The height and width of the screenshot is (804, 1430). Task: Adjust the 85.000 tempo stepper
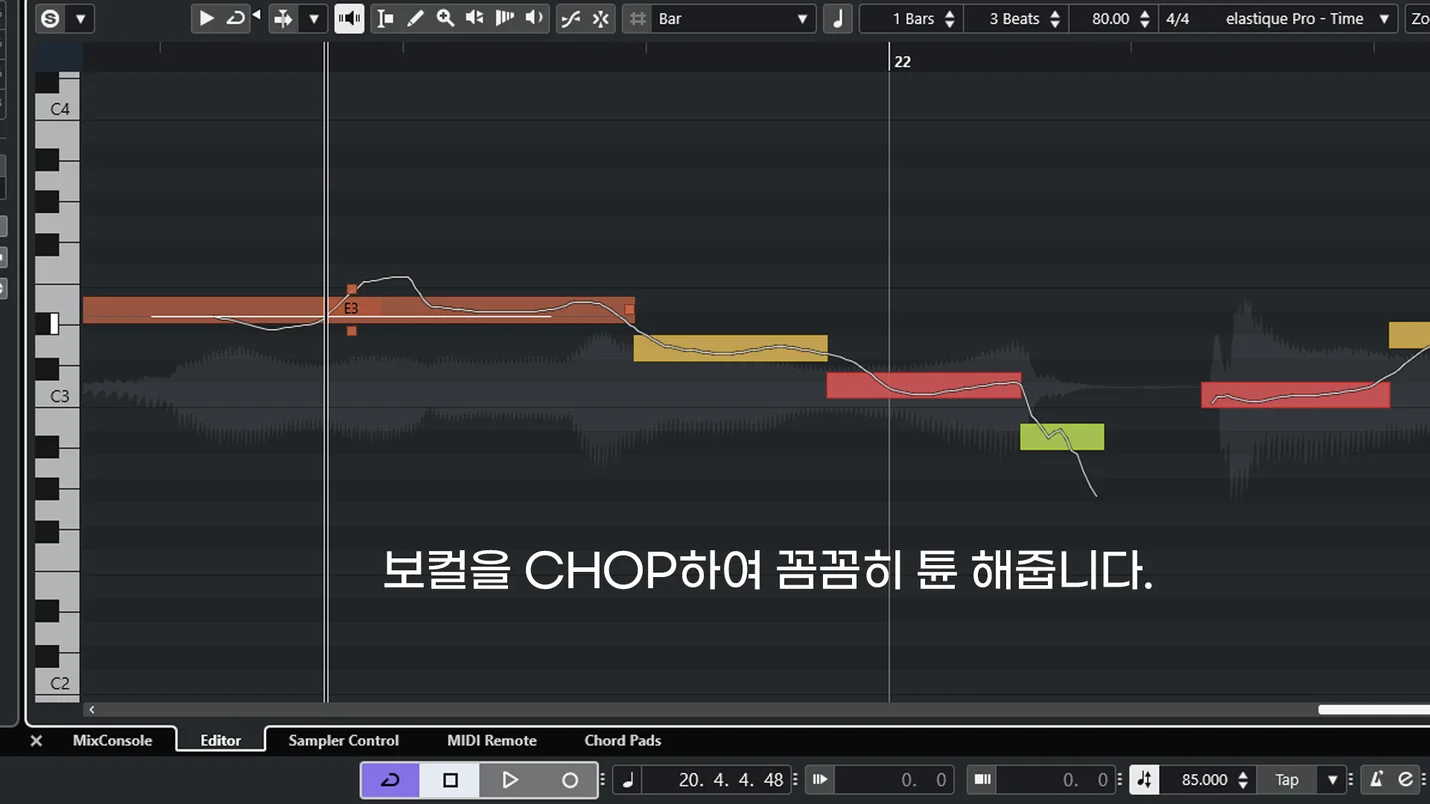(1243, 780)
